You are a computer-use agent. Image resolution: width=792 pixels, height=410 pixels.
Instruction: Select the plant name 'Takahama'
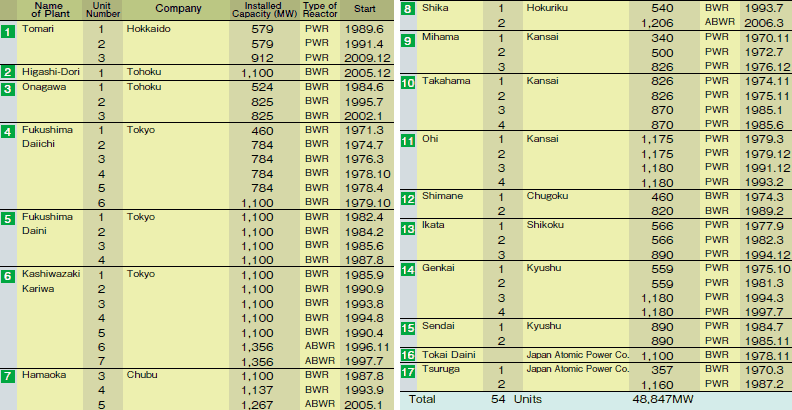pos(446,80)
